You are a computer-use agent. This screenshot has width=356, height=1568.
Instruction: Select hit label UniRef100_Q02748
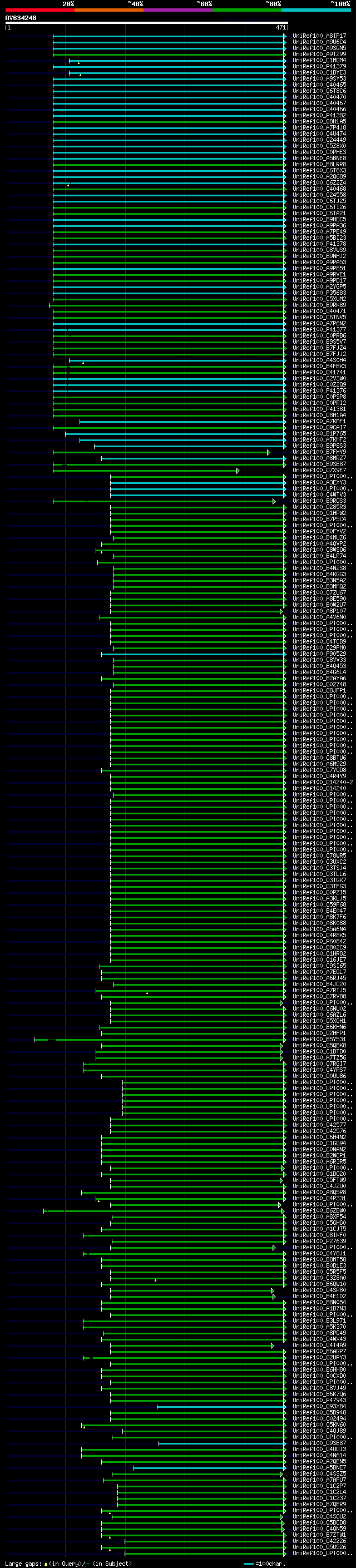point(319,684)
